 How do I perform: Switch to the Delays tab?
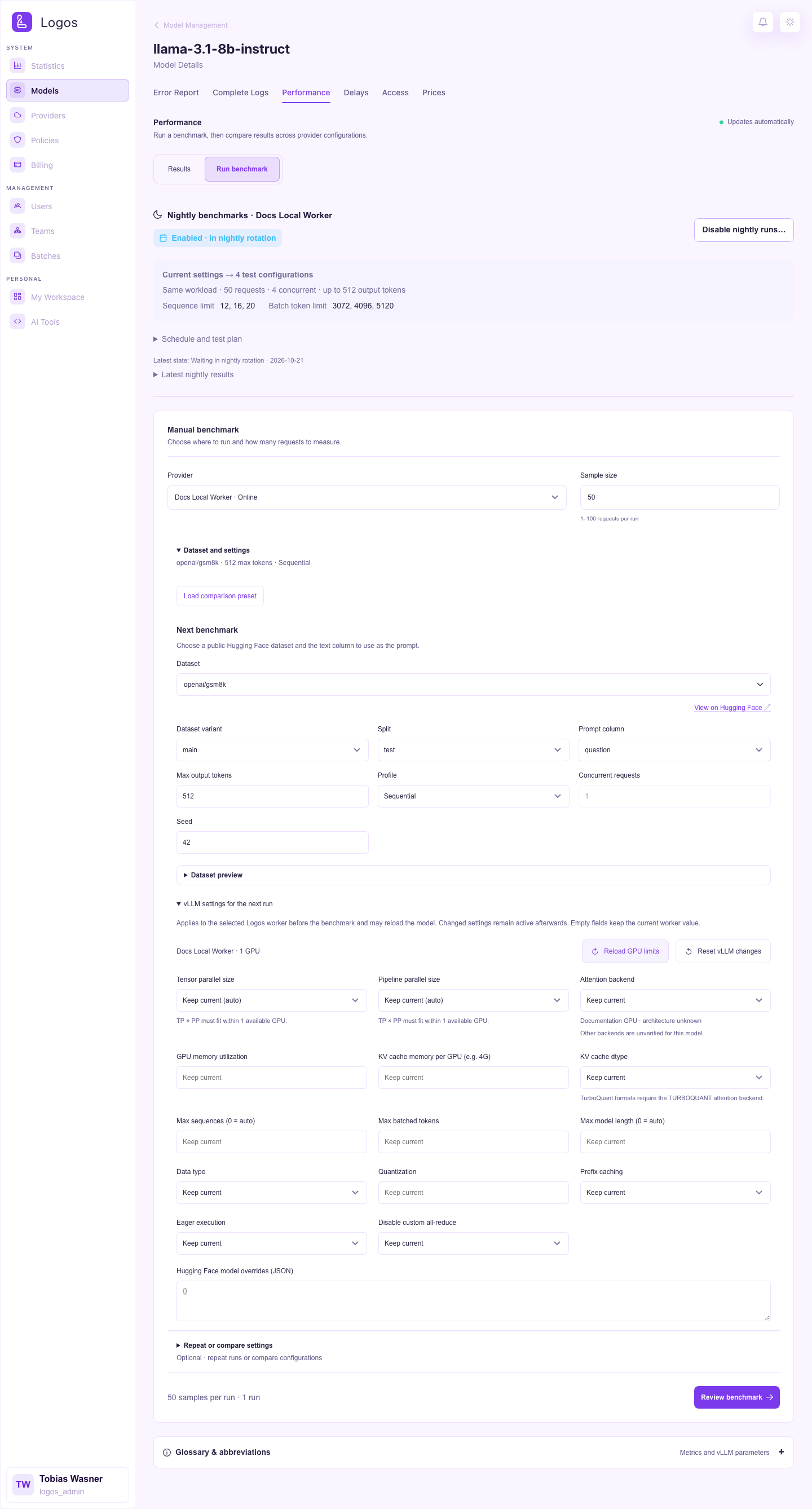coord(356,92)
